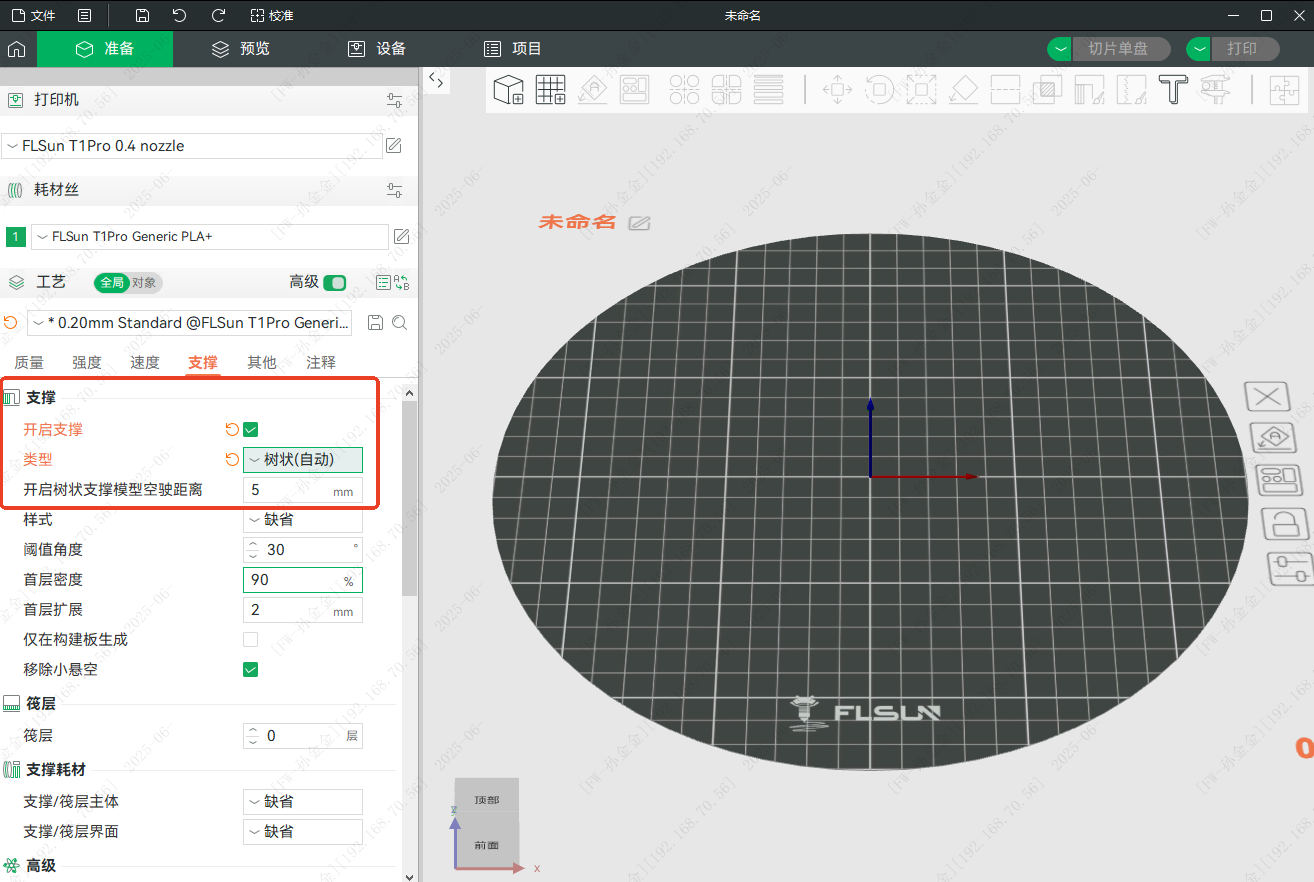Enable the 仅在构建板生成 checkbox
The width and height of the screenshot is (1314, 882).
point(251,640)
